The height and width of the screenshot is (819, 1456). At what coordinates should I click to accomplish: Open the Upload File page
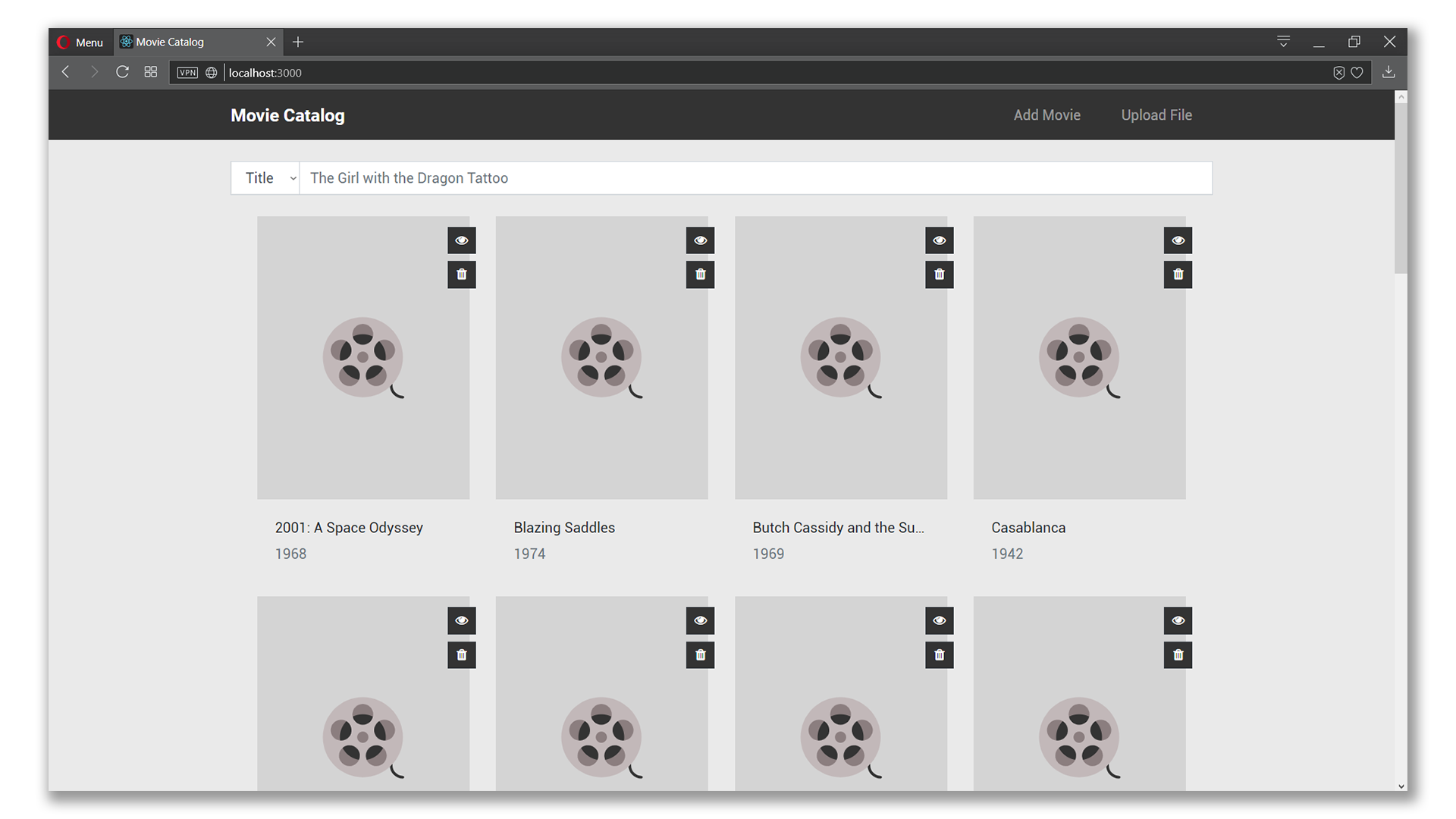[1156, 115]
